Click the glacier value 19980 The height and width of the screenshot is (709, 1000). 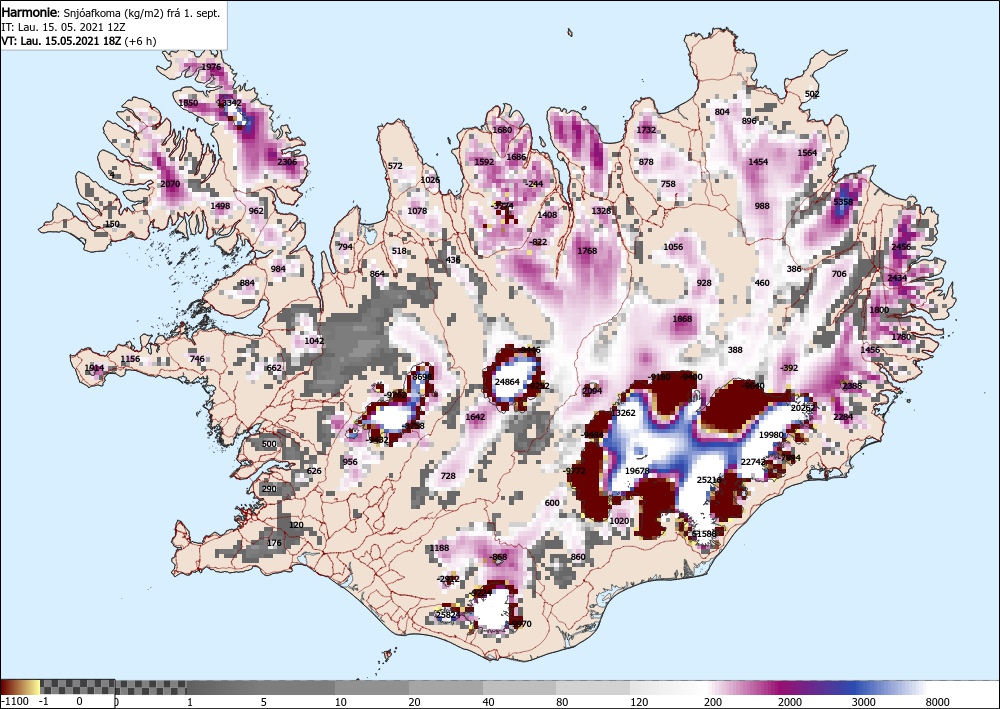(771, 435)
